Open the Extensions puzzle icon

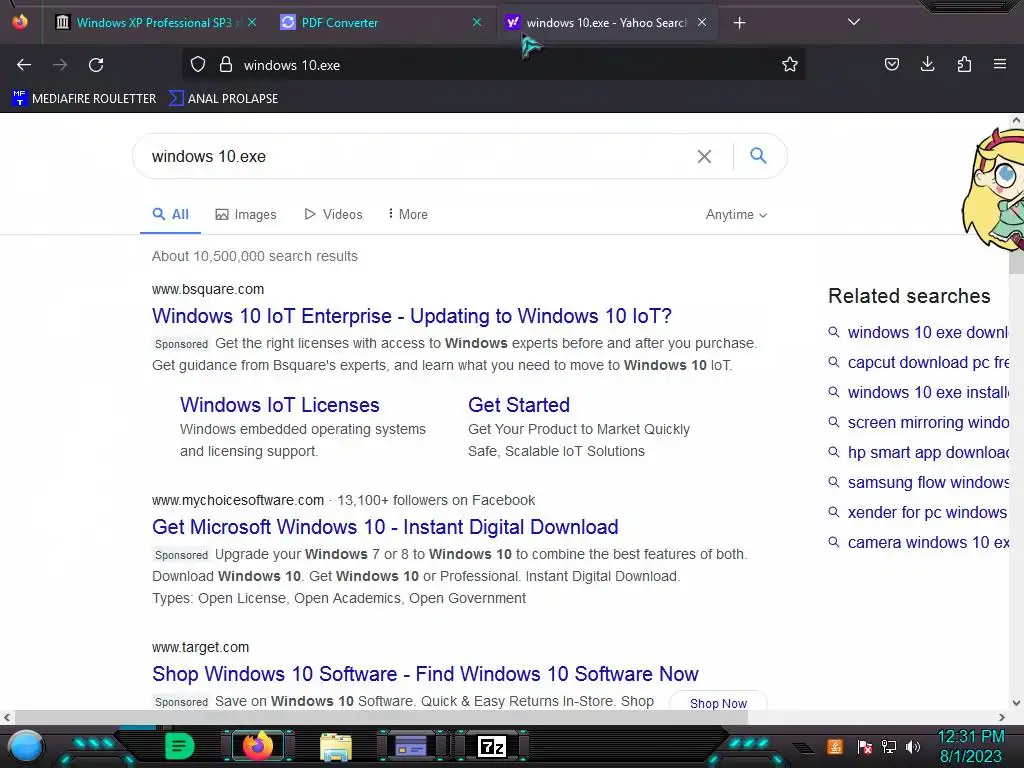(x=964, y=65)
